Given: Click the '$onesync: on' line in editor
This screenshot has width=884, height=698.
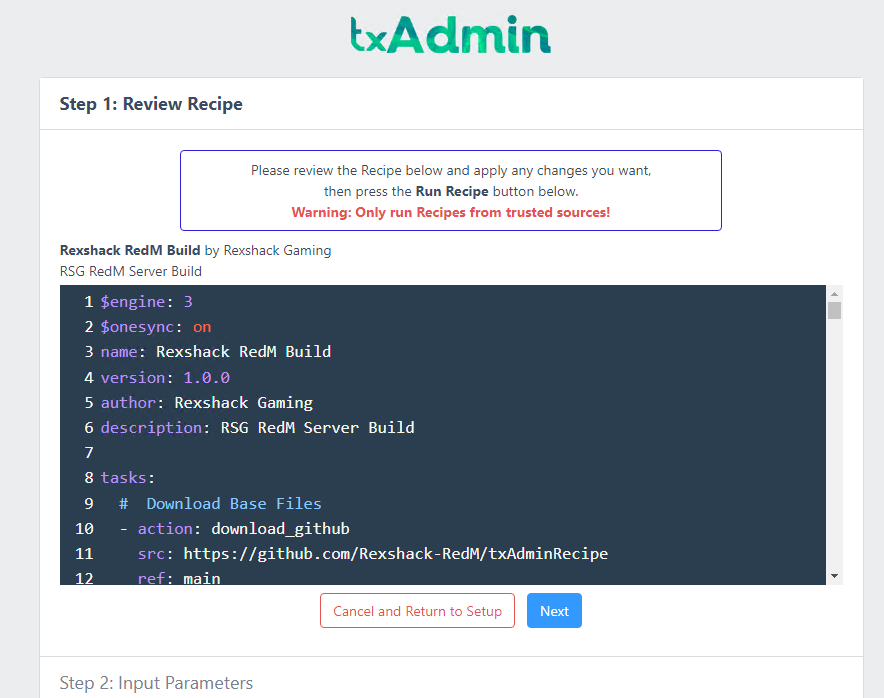Looking at the screenshot, I should pyautogui.click(x=156, y=327).
